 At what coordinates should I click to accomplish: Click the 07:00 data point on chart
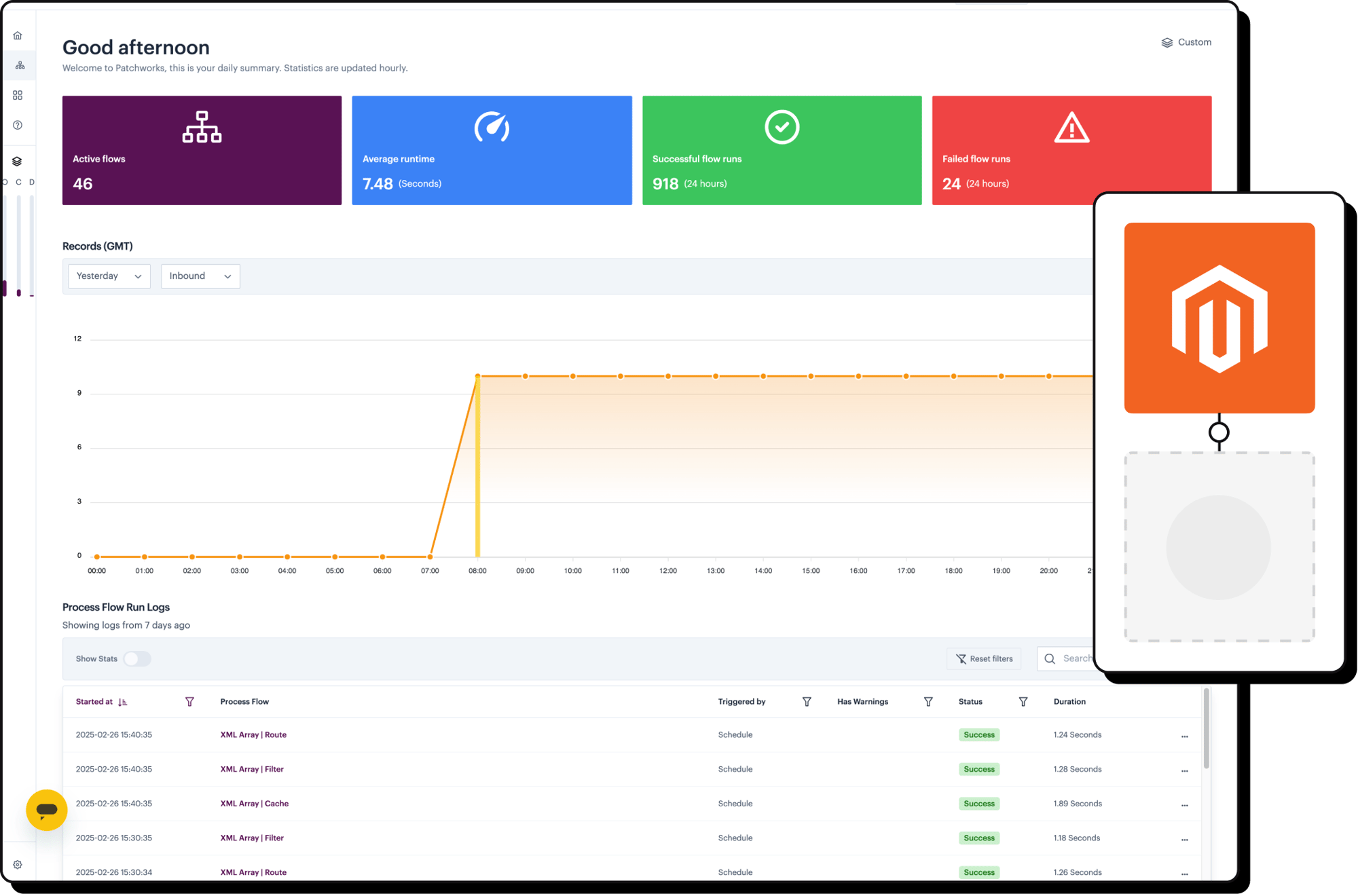coord(430,557)
